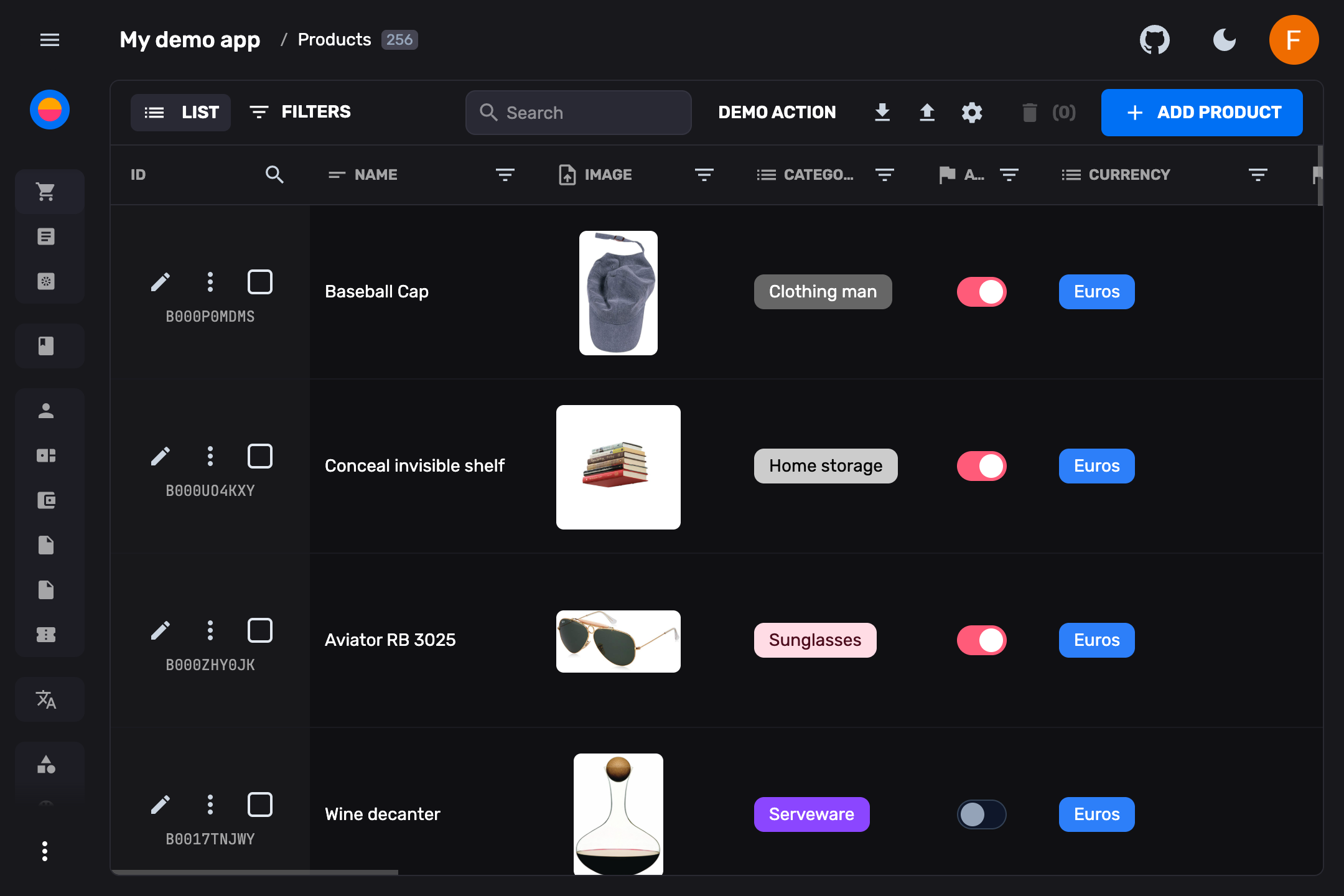The width and height of the screenshot is (1344, 896).
Task: Open the table settings gear
Action: (x=971, y=112)
